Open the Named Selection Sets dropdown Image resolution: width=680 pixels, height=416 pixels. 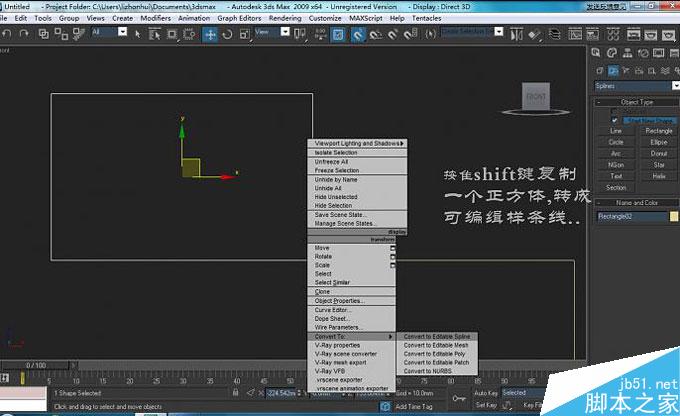tap(499, 32)
